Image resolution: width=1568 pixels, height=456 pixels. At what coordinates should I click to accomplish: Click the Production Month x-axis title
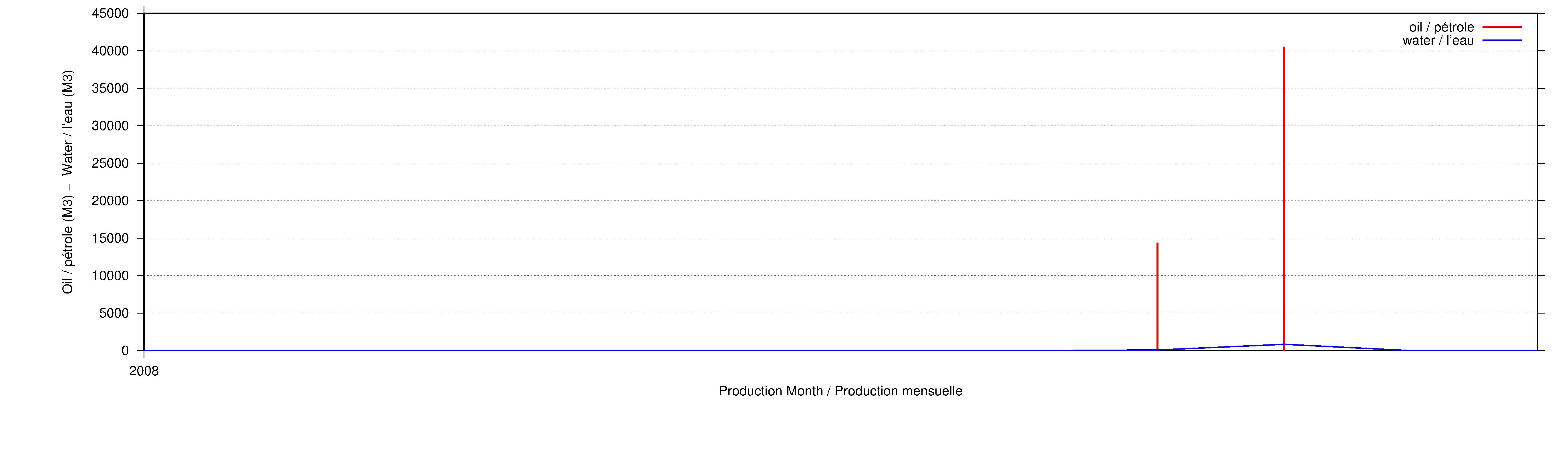click(840, 391)
